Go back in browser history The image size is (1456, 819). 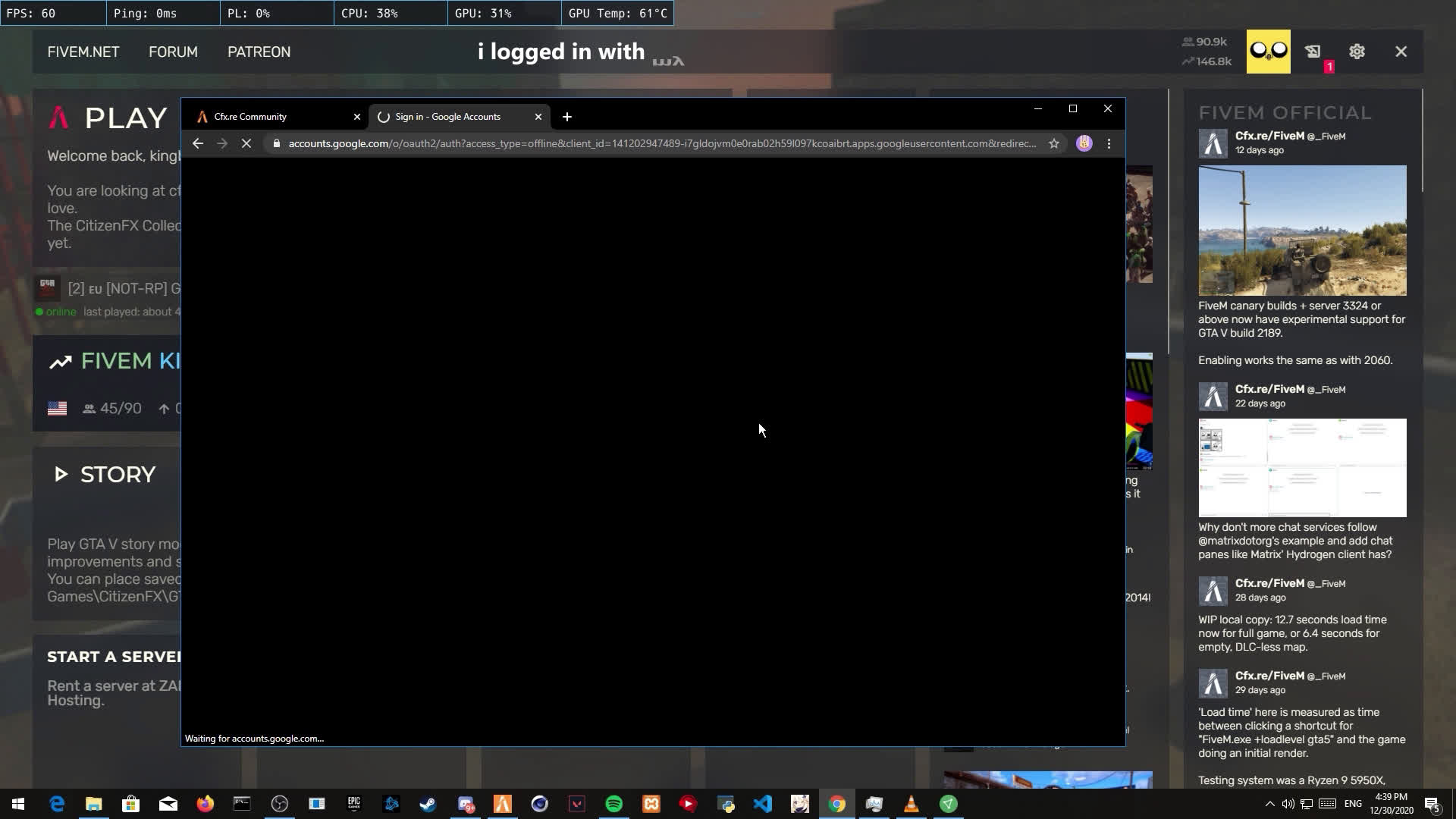pos(198,143)
